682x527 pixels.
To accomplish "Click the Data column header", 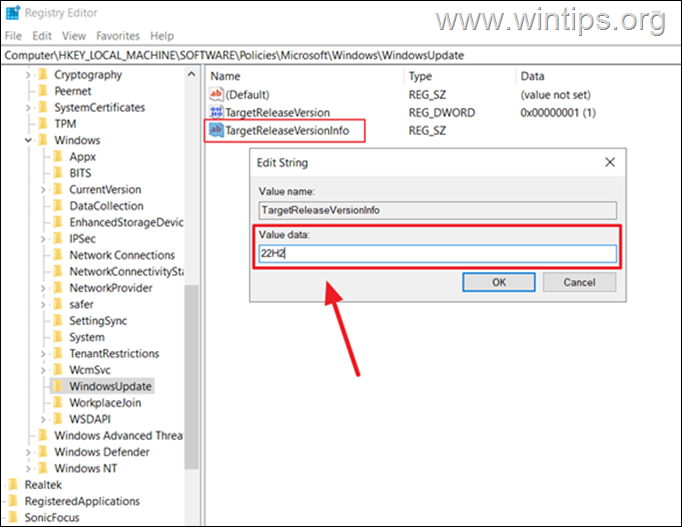I will click(532, 76).
